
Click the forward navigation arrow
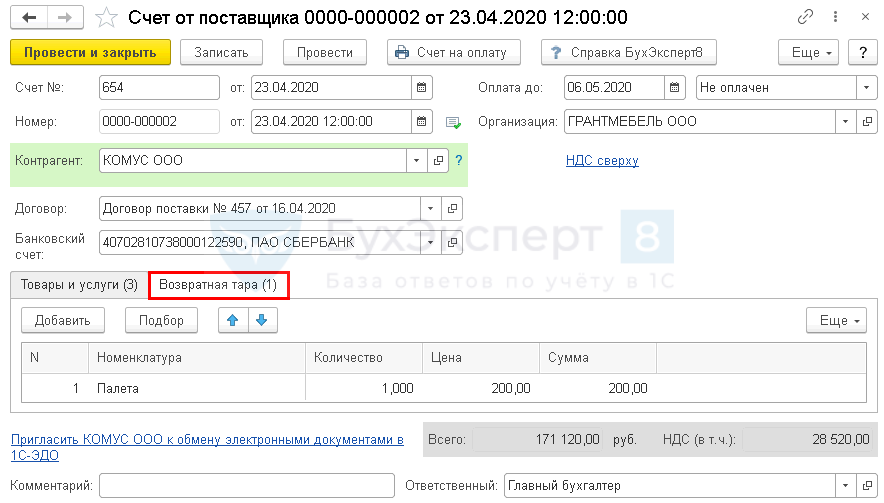(x=65, y=18)
